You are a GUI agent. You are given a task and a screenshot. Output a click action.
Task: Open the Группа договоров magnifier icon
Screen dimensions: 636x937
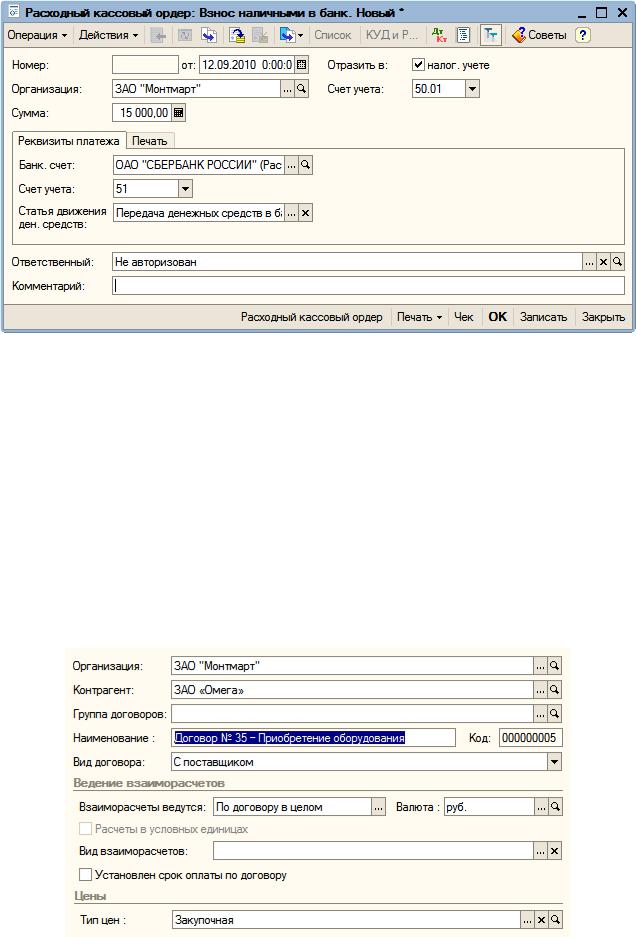(555, 714)
